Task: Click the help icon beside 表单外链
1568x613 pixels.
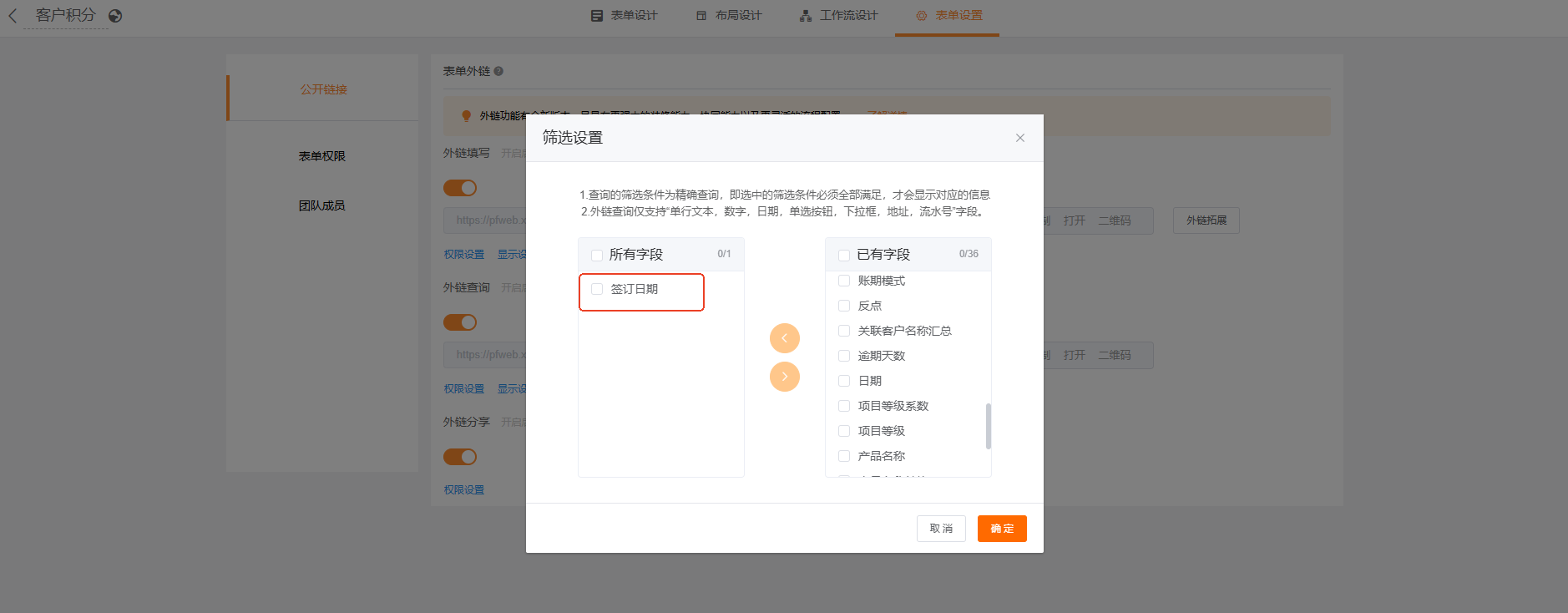Action: tap(498, 72)
